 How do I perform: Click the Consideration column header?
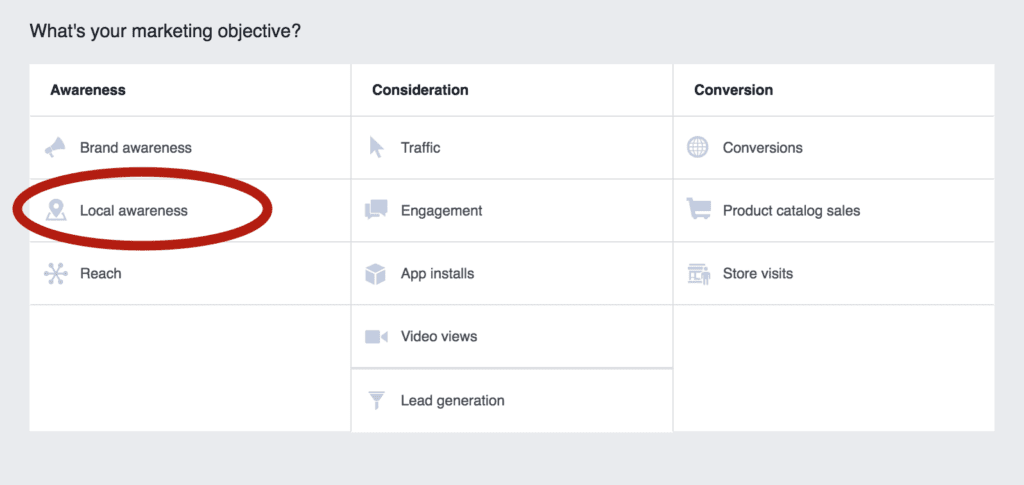pyautogui.click(x=420, y=90)
